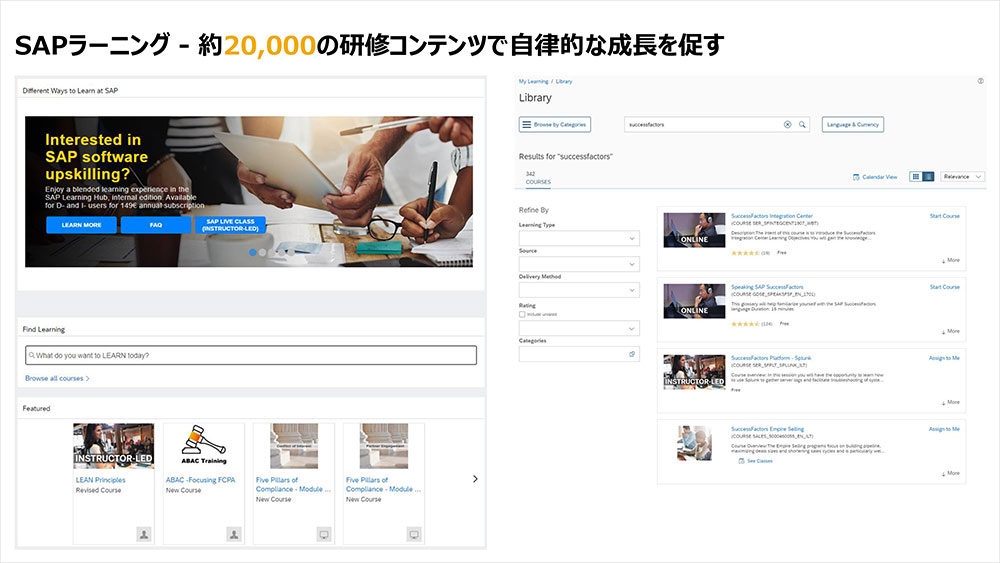Expand More on the Speaking SAP SuccessFactors card
This screenshot has height=563, width=1000.
[x=951, y=331]
